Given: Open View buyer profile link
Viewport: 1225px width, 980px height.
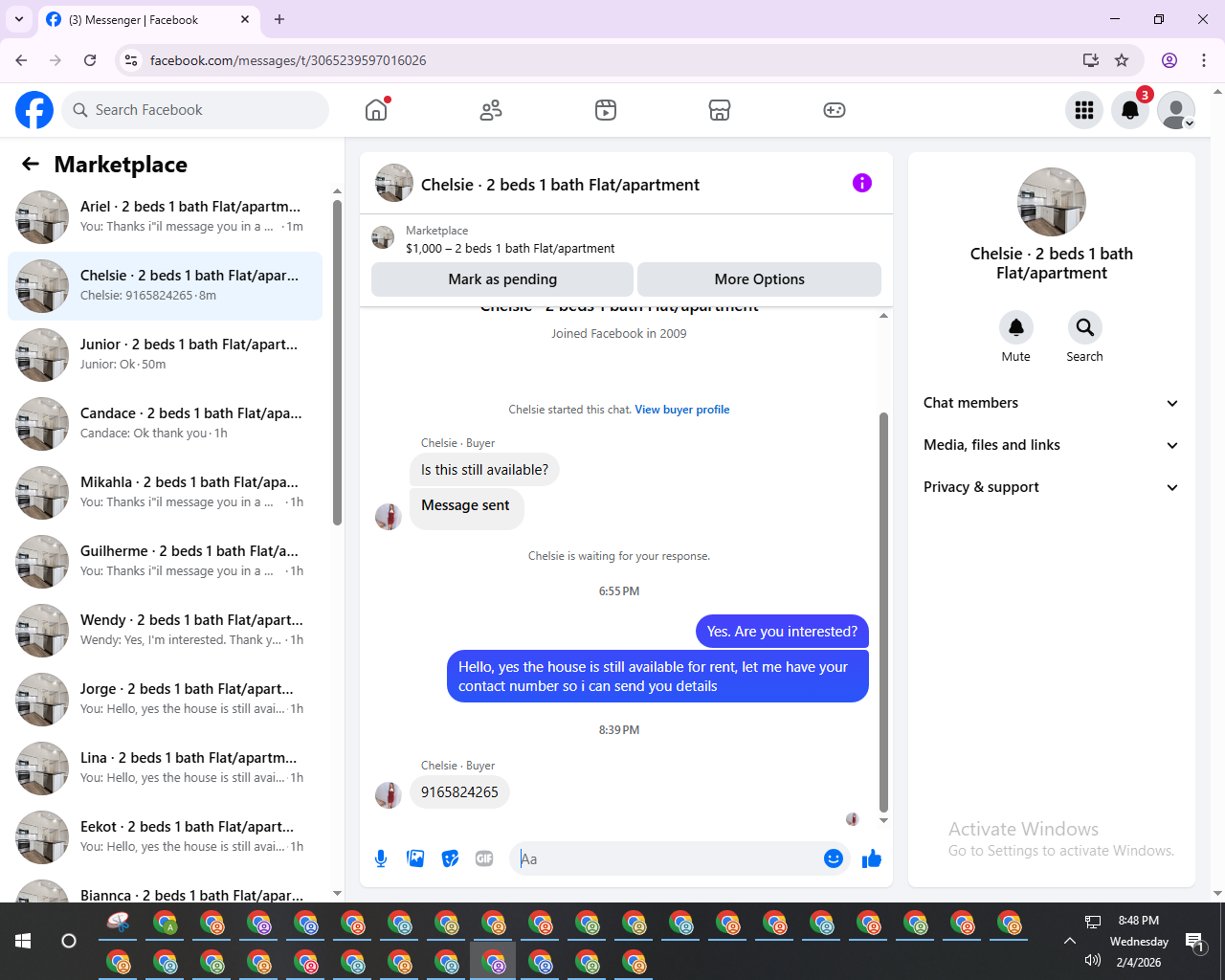Looking at the screenshot, I should (682, 410).
